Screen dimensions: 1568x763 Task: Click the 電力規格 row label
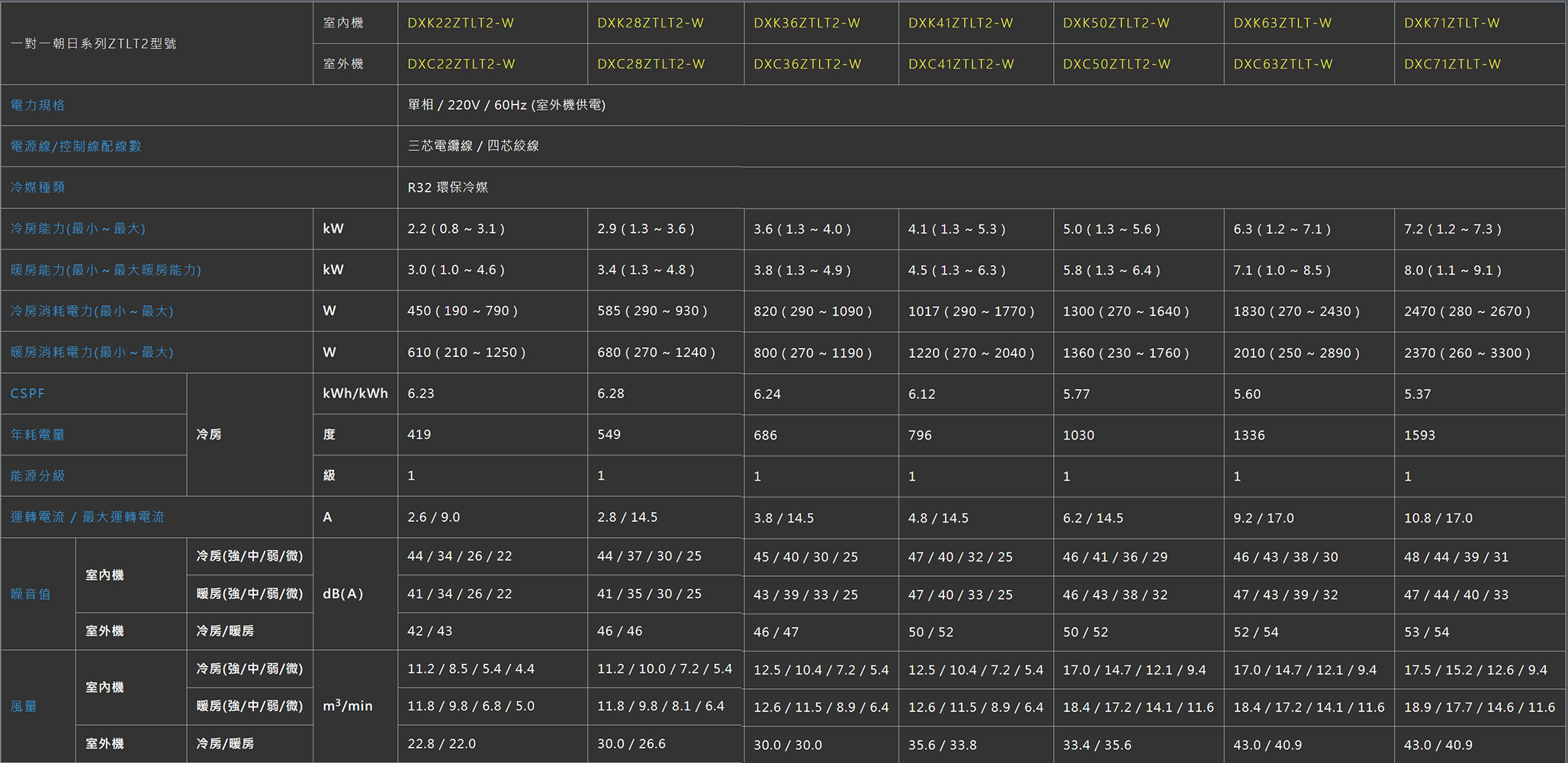[37, 105]
